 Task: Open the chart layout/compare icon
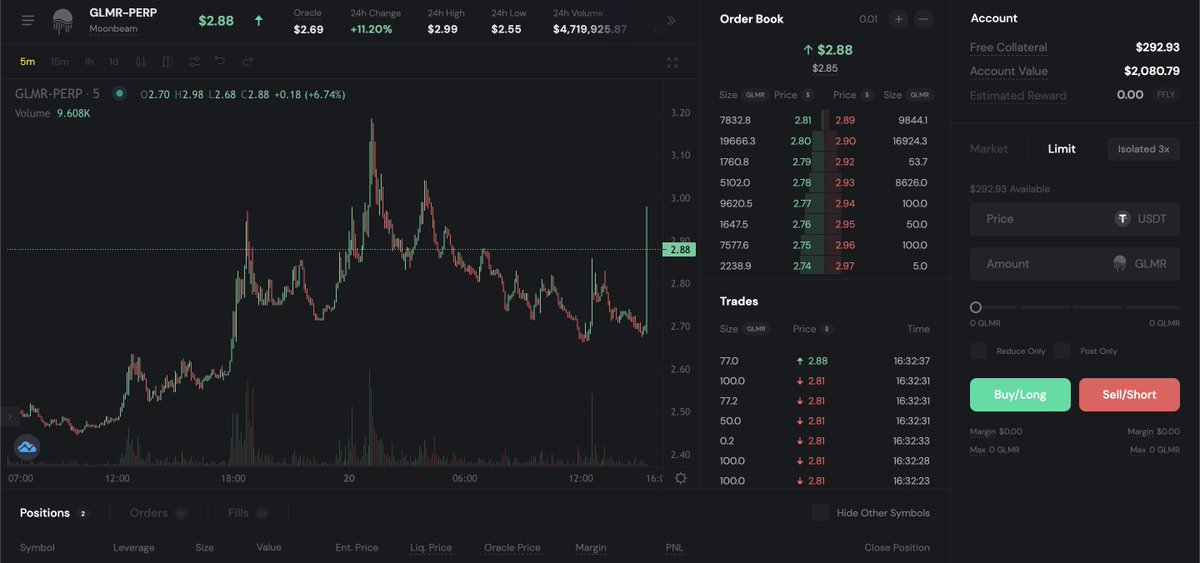coord(167,62)
